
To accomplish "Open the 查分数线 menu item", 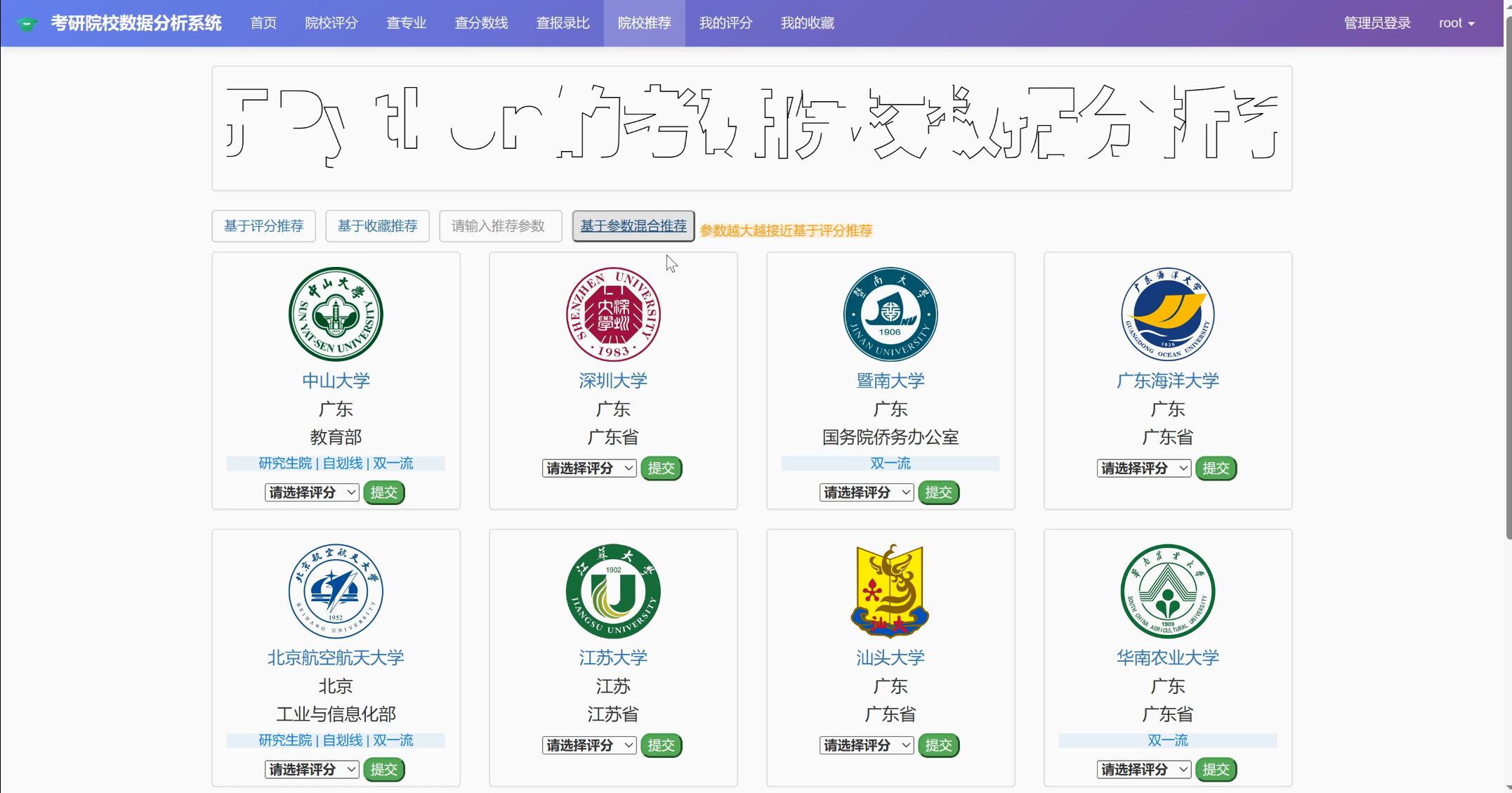I will pyautogui.click(x=481, y=23).
